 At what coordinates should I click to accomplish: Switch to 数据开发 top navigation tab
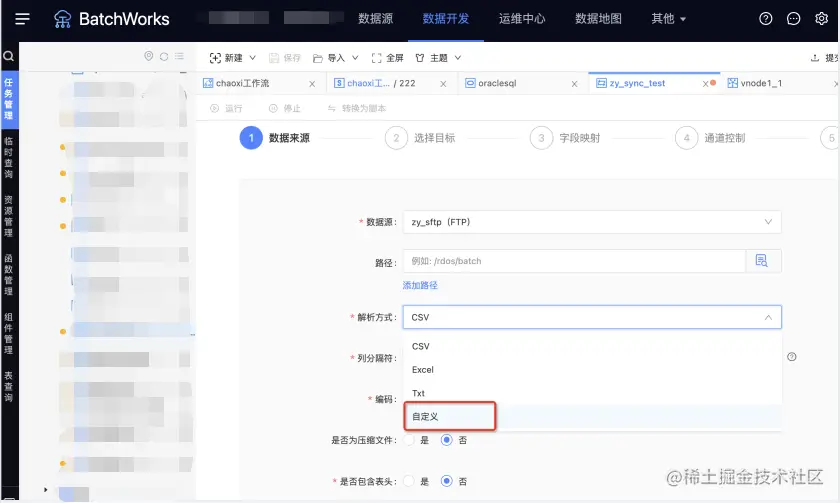coord(446,19)
